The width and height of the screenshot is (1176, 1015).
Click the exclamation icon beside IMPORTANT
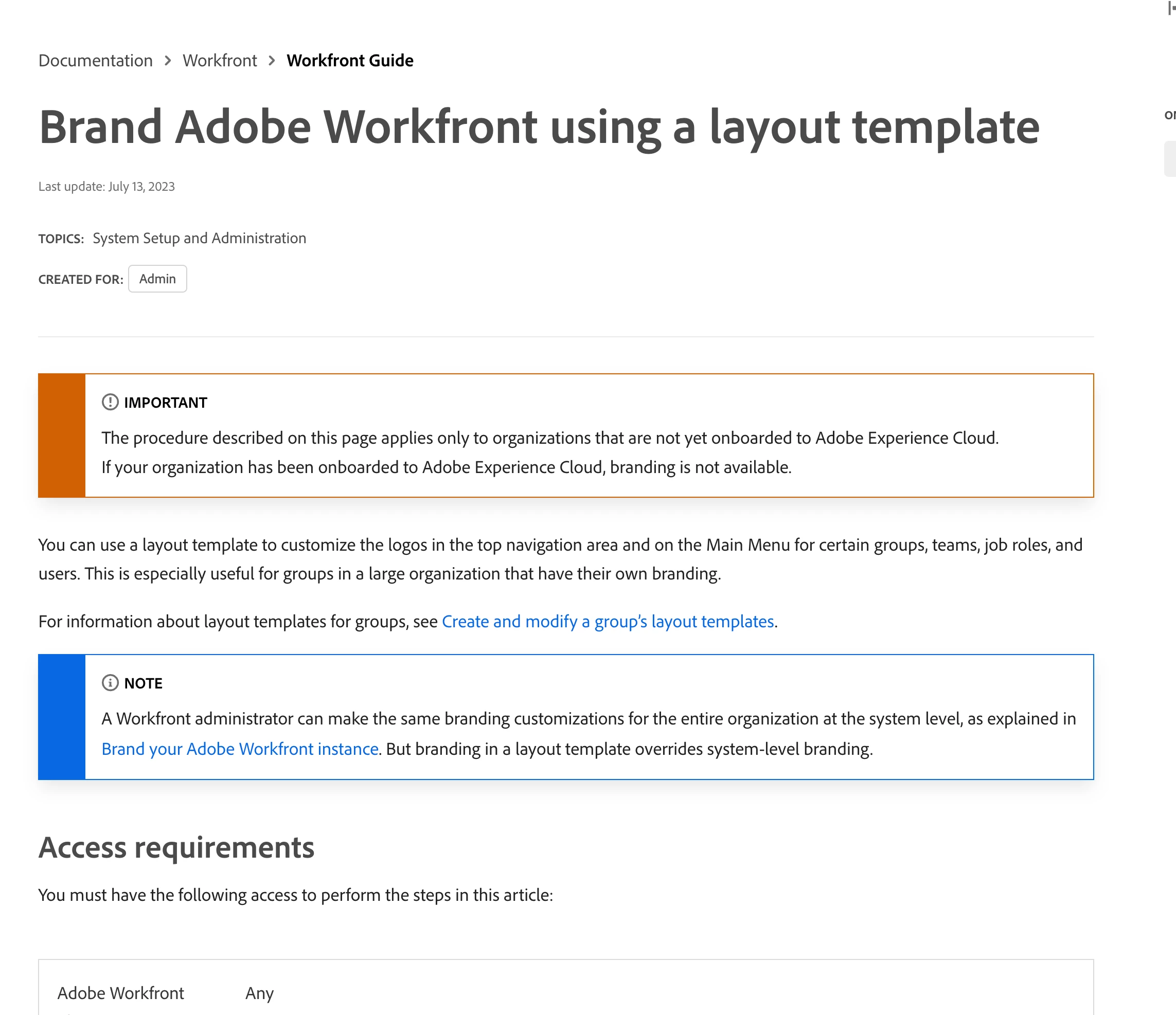pyautogui.click(x=110, y=402)
